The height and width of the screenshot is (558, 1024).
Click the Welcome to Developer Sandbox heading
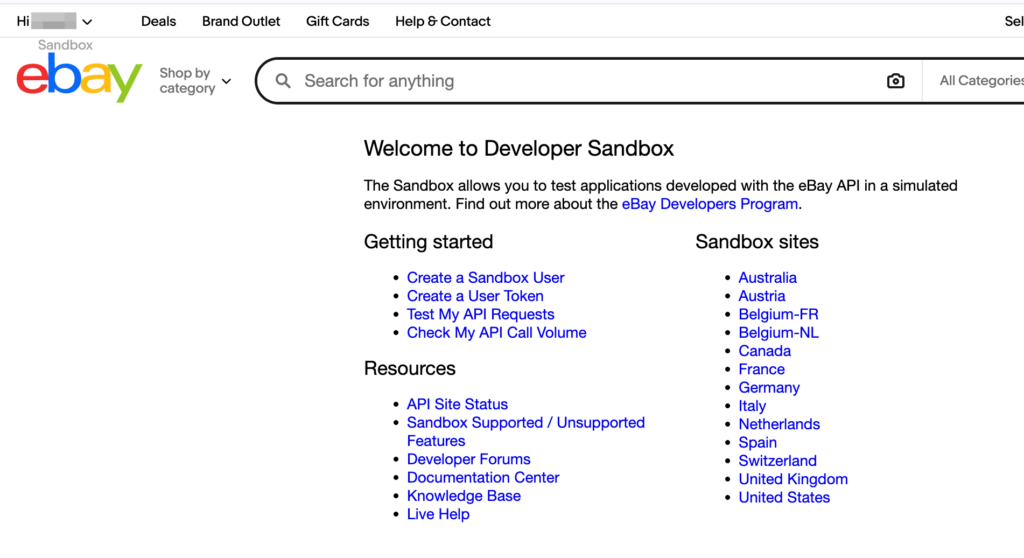point(519,148)
